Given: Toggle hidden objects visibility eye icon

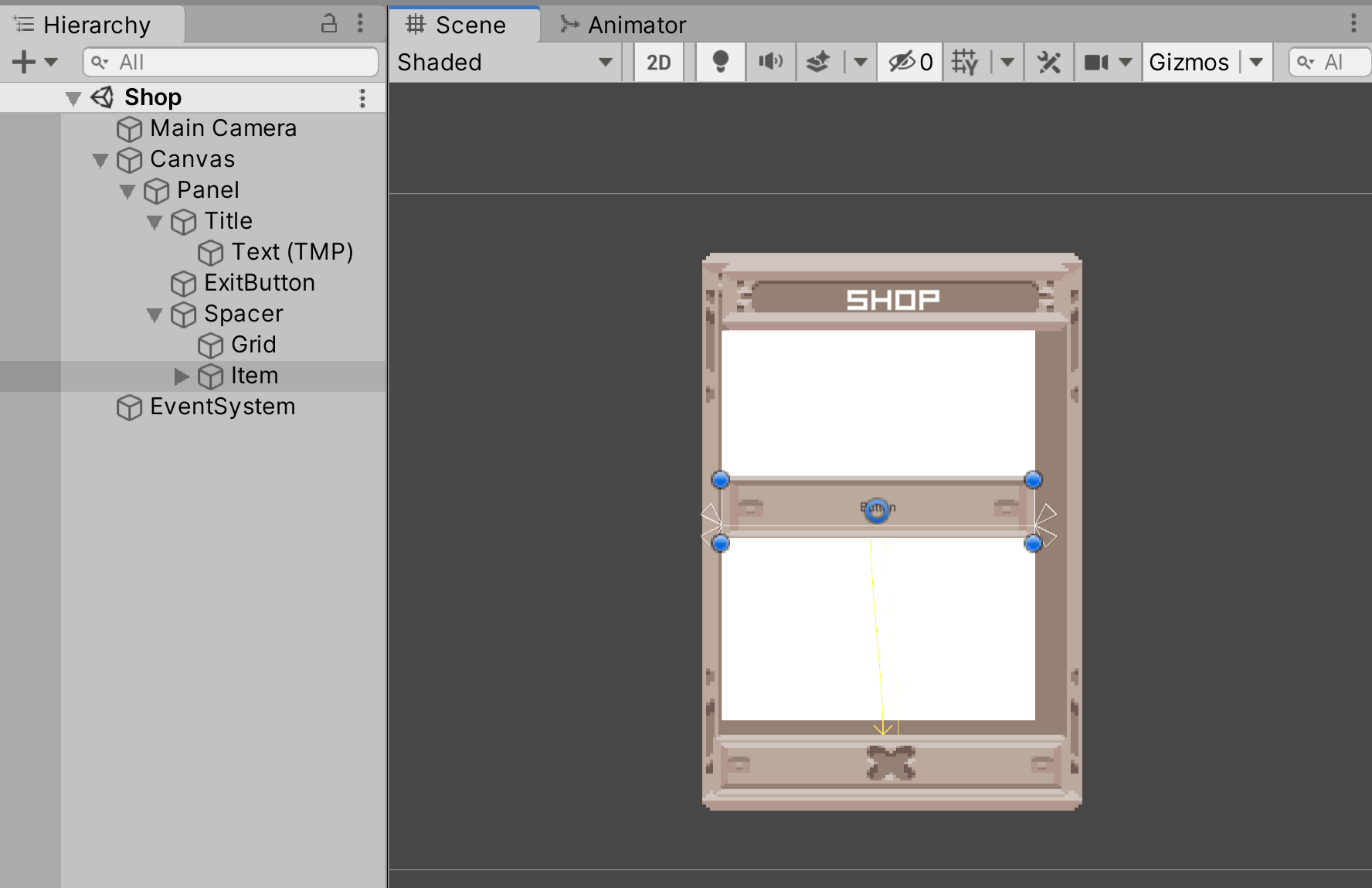Looking at the screenshot, I should (910, 62).
